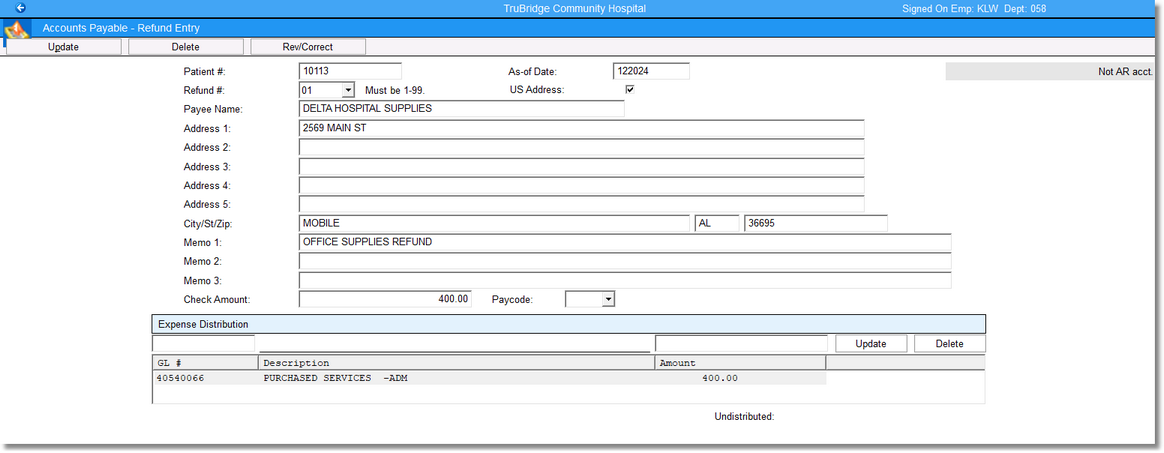
Task: Click the empty Address 4 field
Action: pyautogui.click(x=581, y=185)
